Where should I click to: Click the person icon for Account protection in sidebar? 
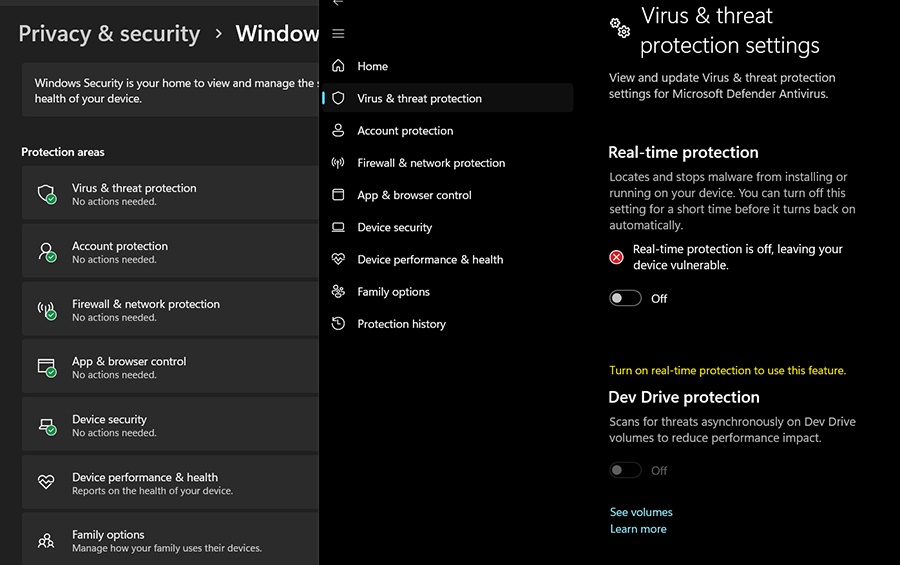click(x=338, y=130)
